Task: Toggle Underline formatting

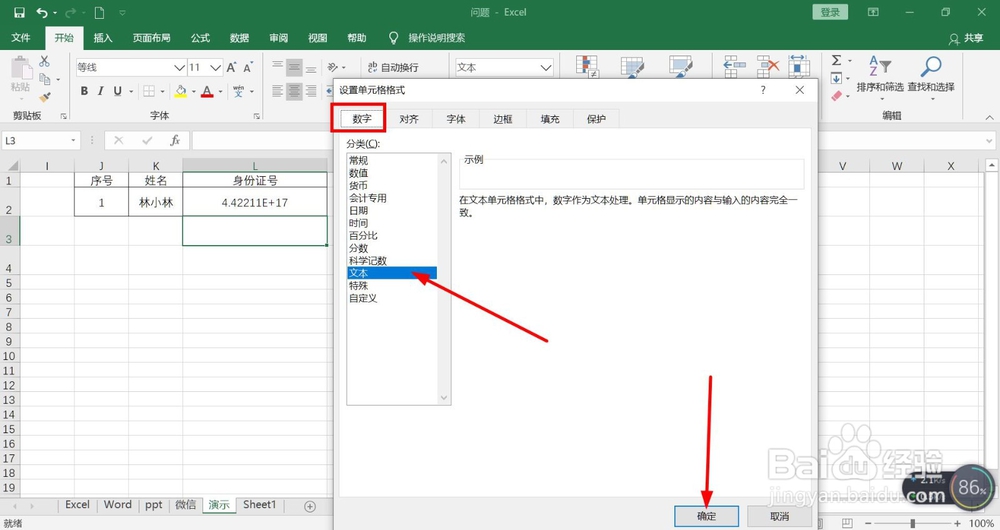Action: coord(117,91)
